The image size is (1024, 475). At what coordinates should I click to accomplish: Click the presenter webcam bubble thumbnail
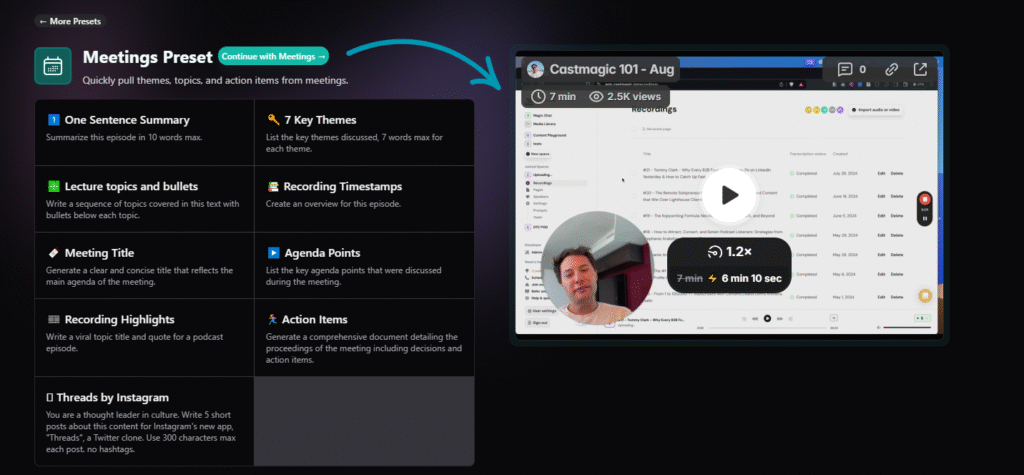tap(592, 267)
